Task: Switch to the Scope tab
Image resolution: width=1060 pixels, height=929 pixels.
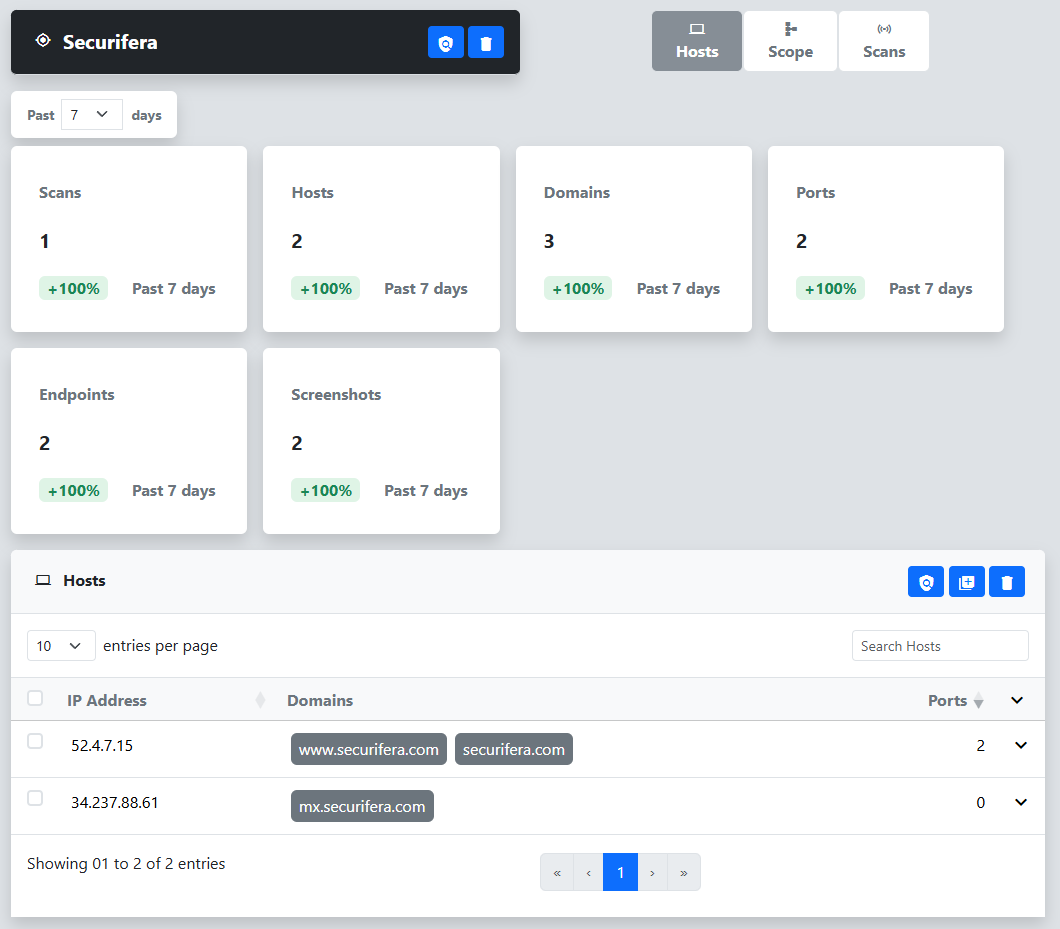Action: tap(790, 41)
